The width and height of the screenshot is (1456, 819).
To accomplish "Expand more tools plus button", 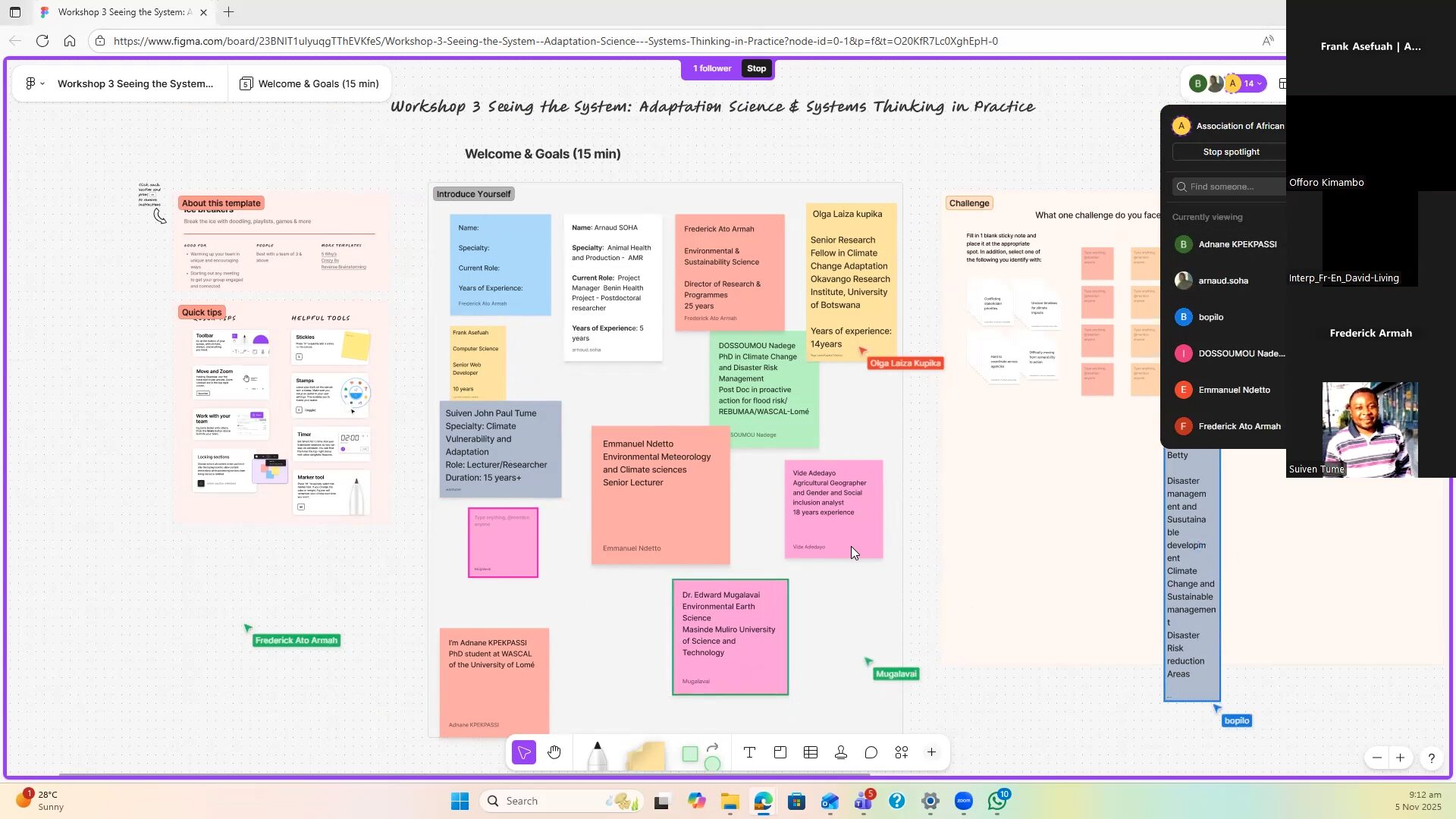I will [x=931, y=752].
